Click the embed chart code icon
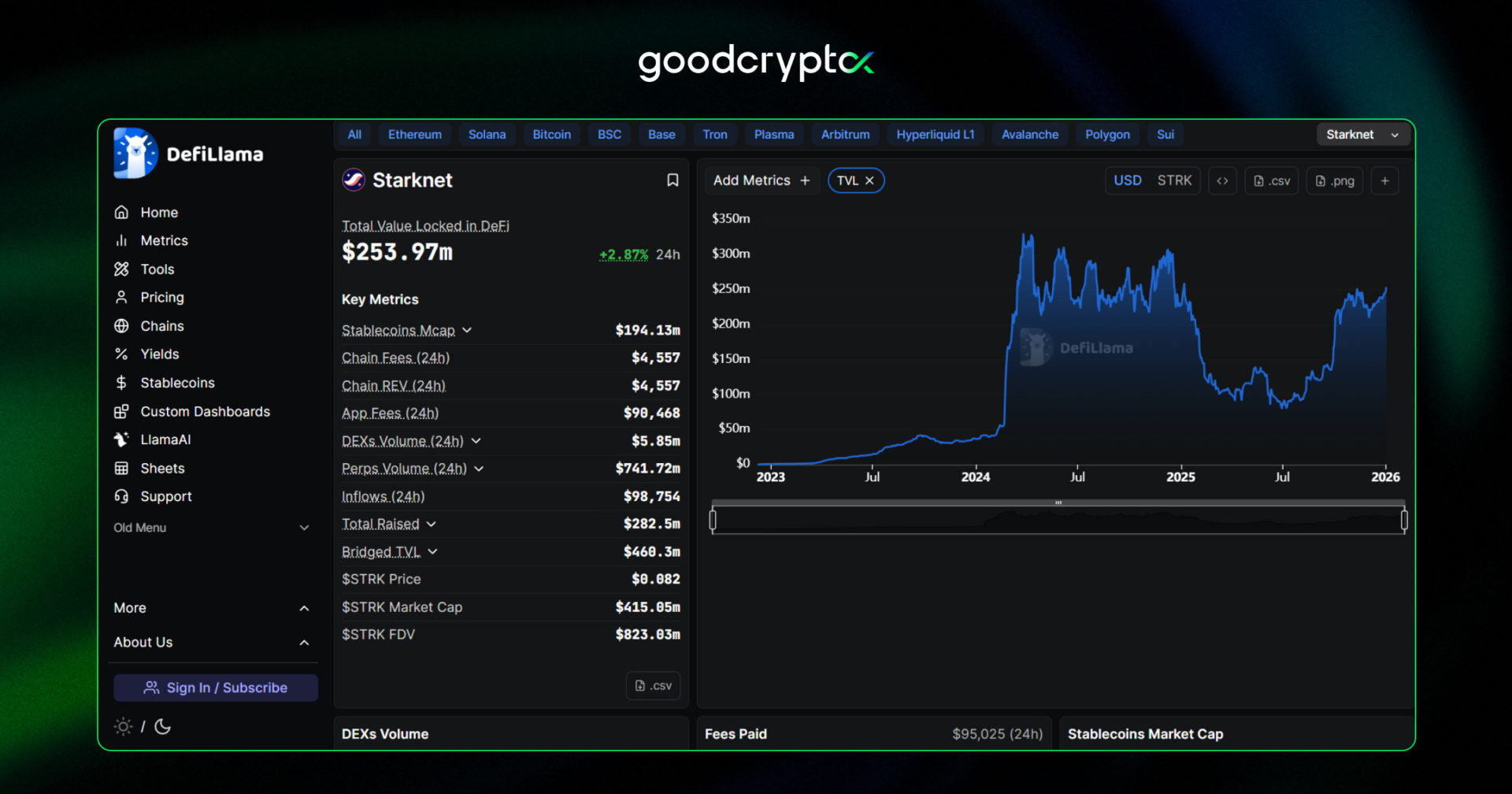This screenshot has height=794, width=1512. click(1222, 181)
